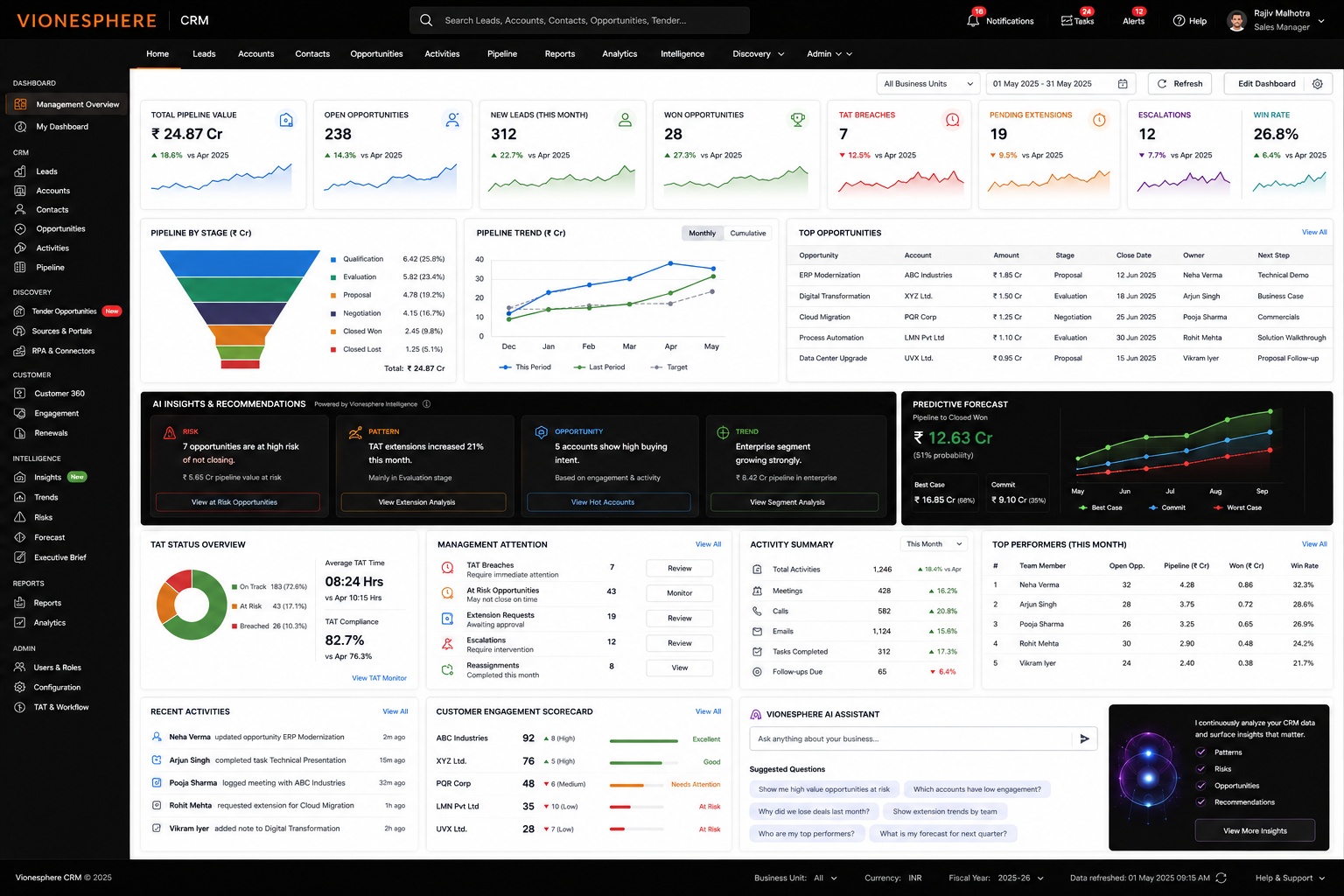Open the Tasks icon in header

tap(1067, 20)
